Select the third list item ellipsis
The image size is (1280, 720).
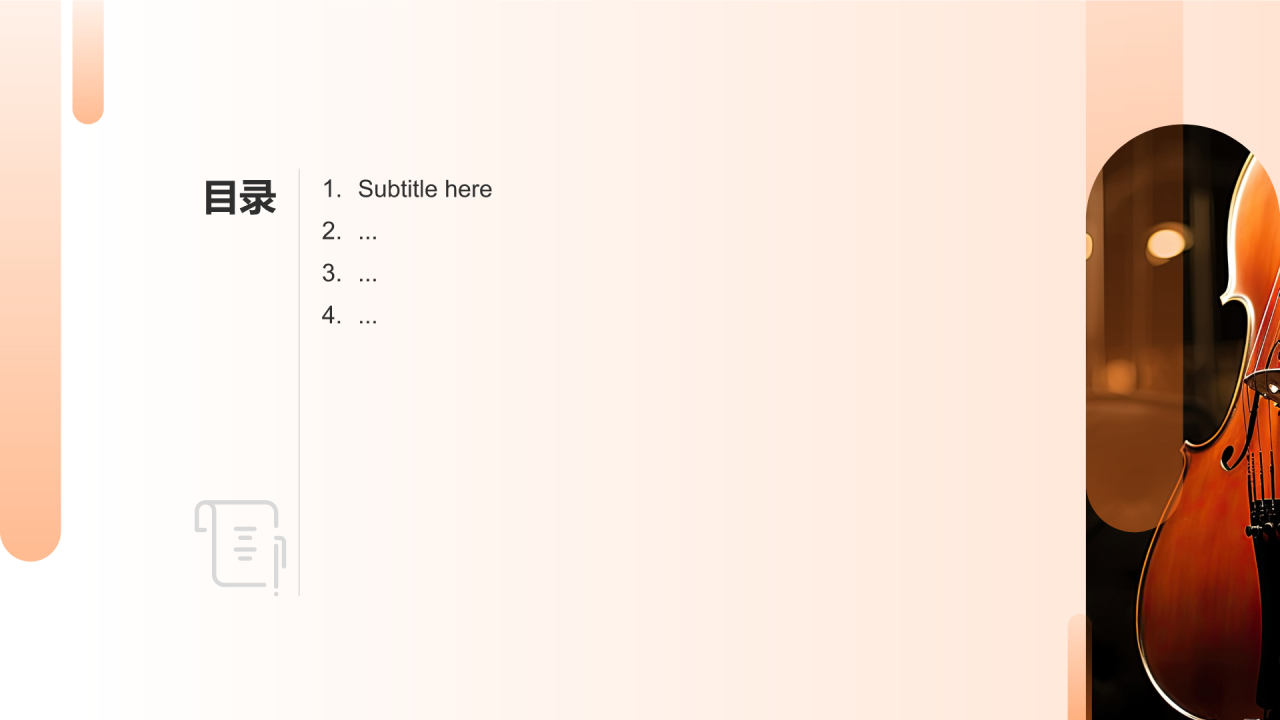(x=367, y=274)
